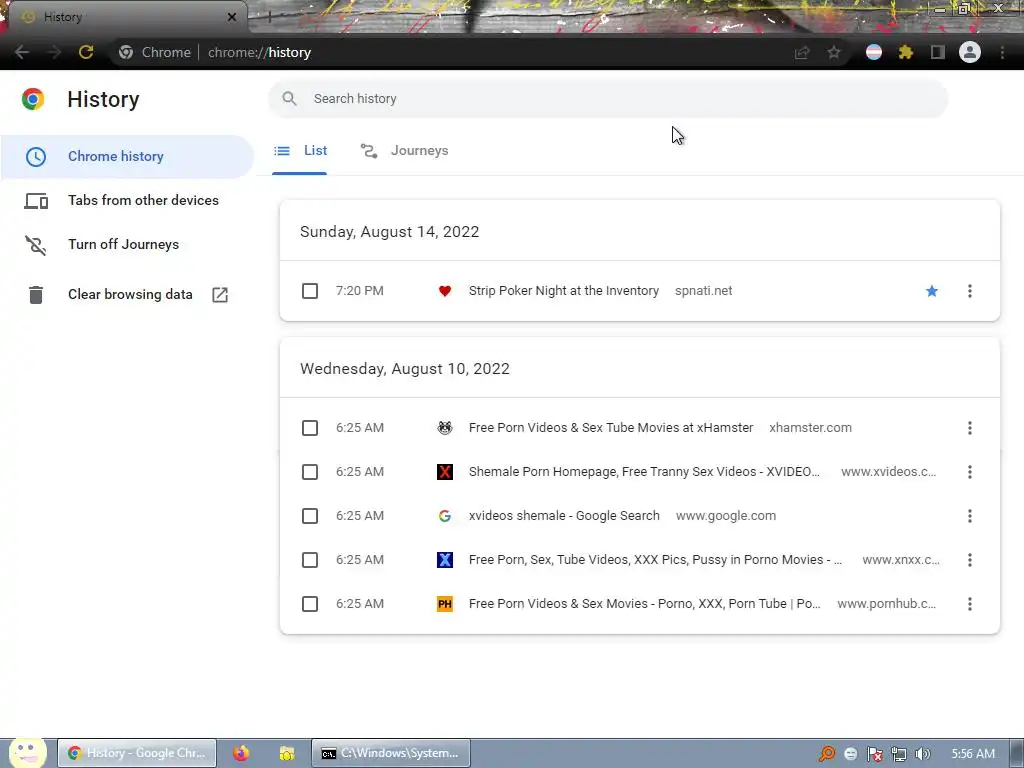1024x768 pixels.
Task: Click the external link icon after Clear browsing data
Action: coord(220,295)
